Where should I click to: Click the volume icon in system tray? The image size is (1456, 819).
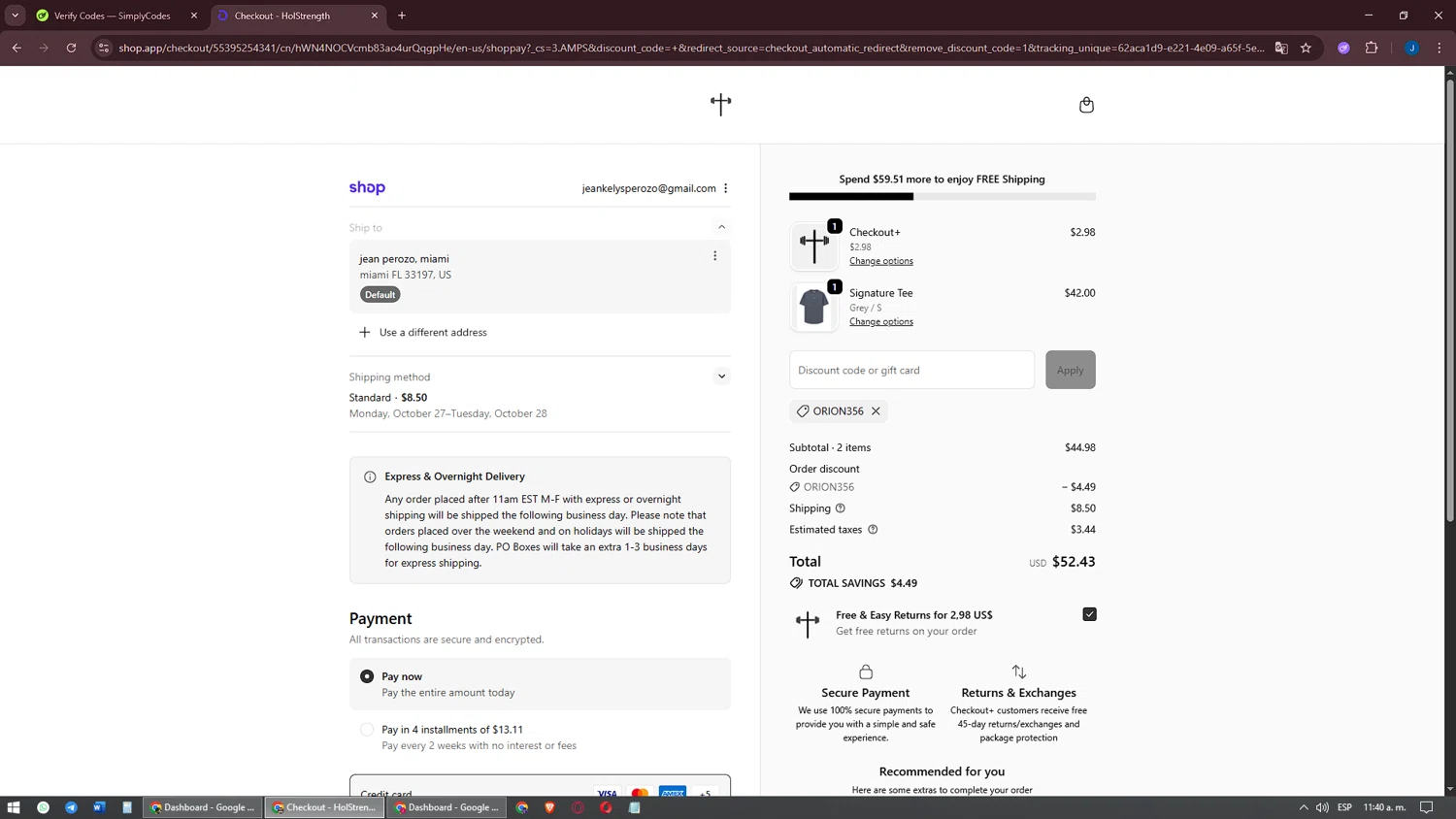tap(1322, 807)
